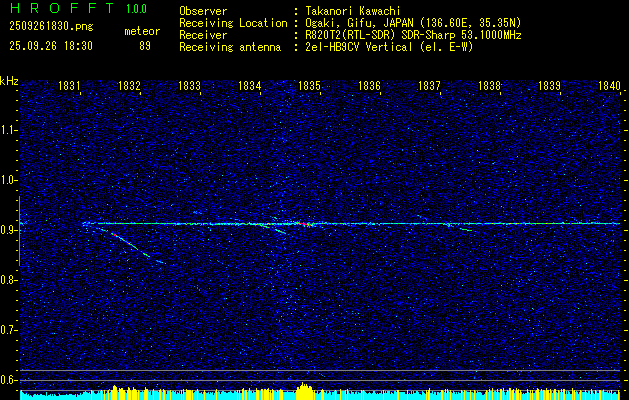Click the short slanted echo before 1838
This screenshot has width=629, height=400.
465,229
